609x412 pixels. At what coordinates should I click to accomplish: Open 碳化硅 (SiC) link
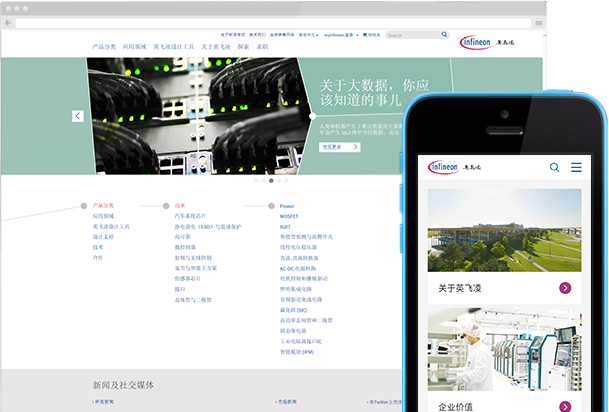click(x=294, y=310)
